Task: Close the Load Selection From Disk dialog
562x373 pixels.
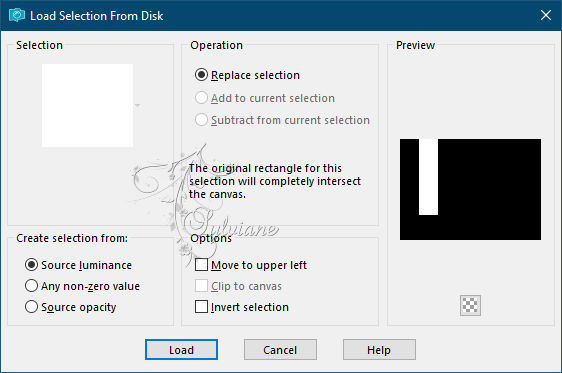Action: [546, 15]
